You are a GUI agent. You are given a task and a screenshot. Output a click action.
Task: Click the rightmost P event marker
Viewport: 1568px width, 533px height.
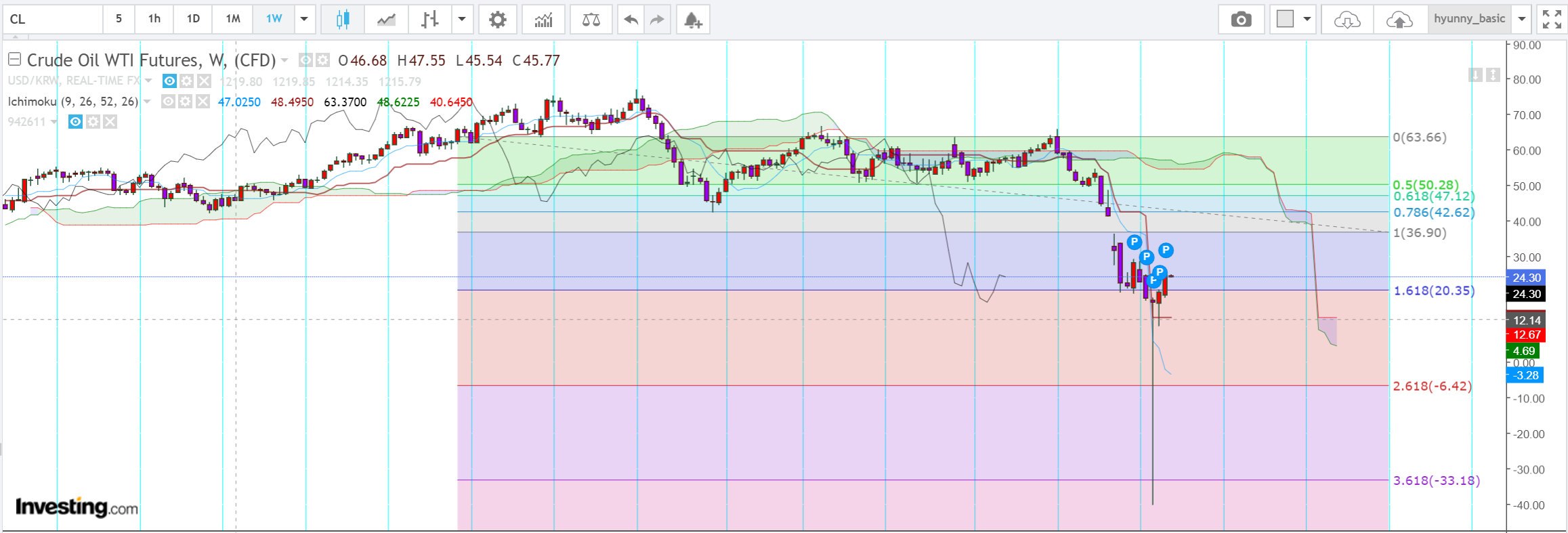point(1166,250)
